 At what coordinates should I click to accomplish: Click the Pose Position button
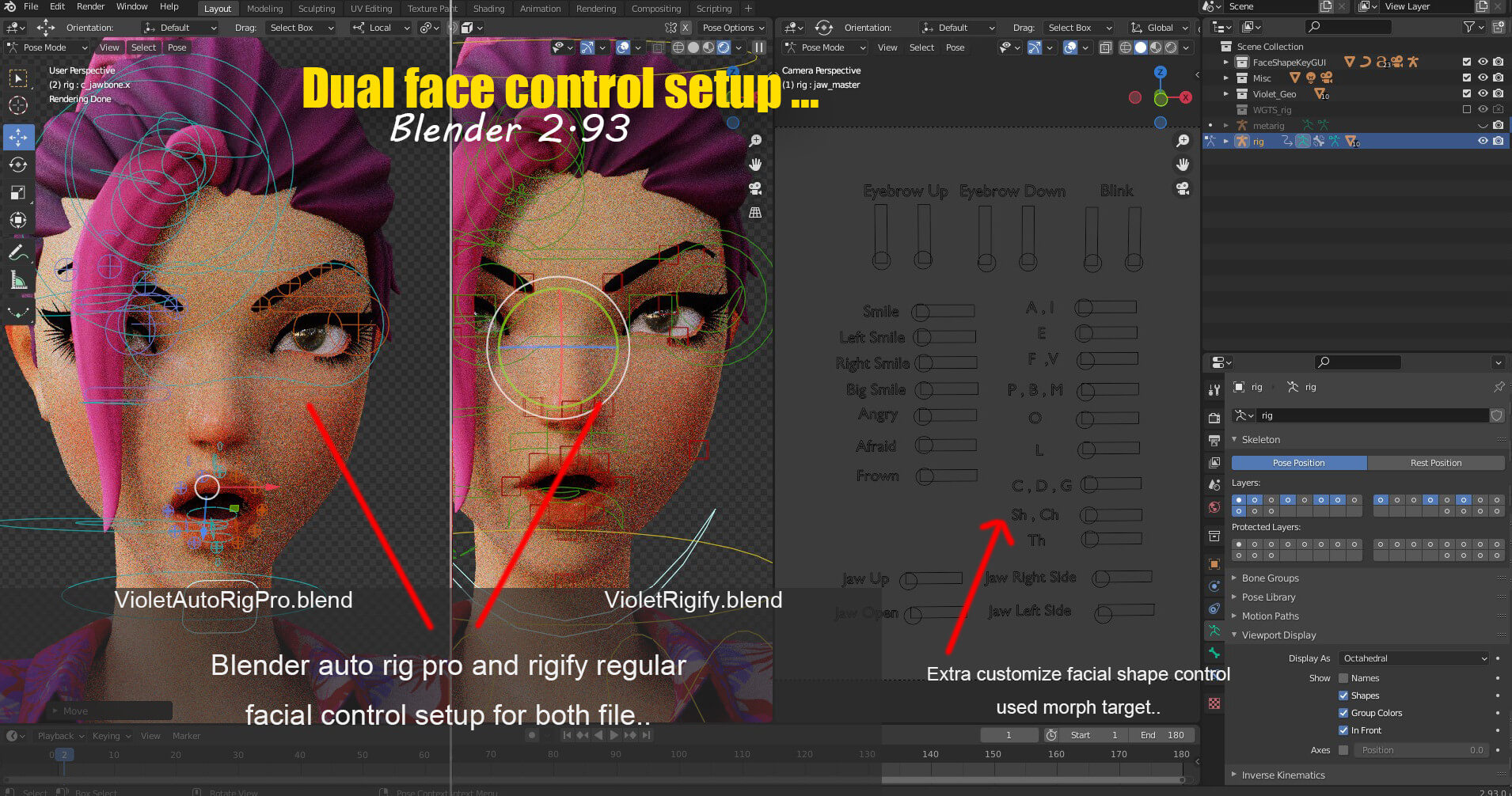coord(1298,463)
